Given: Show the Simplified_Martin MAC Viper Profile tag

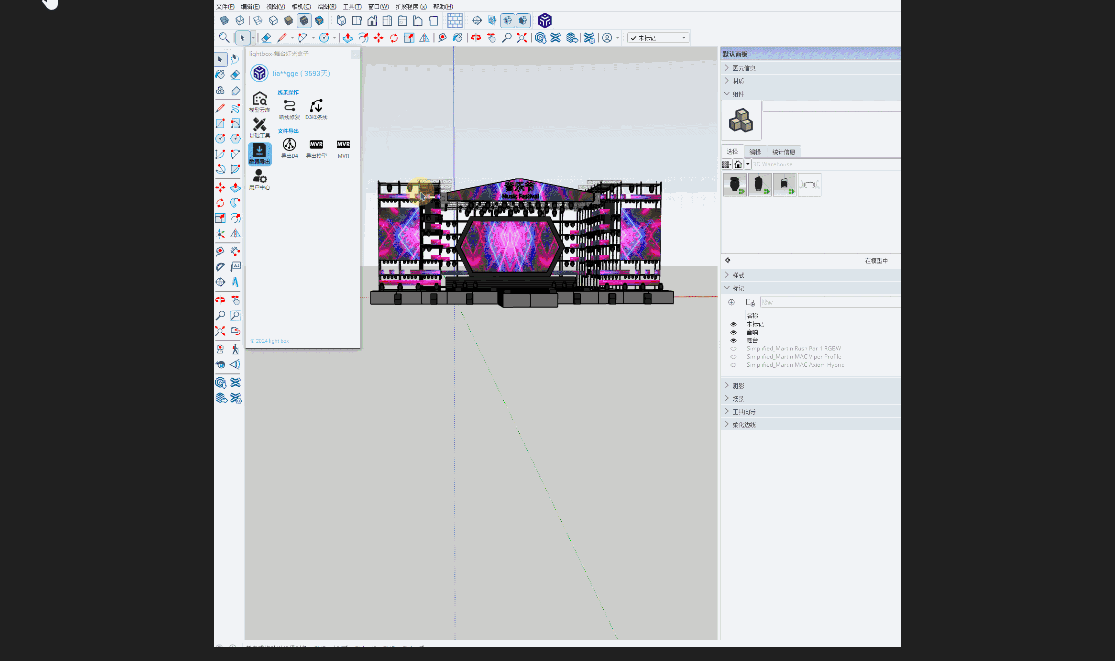Looking at the screenshot, I should click(733, 356).
